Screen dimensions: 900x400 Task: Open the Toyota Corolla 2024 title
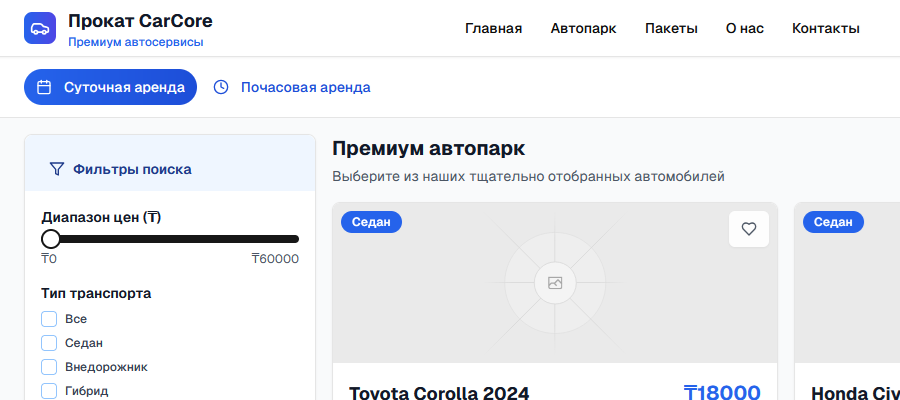pyautogui.click(x=439, y=394)
